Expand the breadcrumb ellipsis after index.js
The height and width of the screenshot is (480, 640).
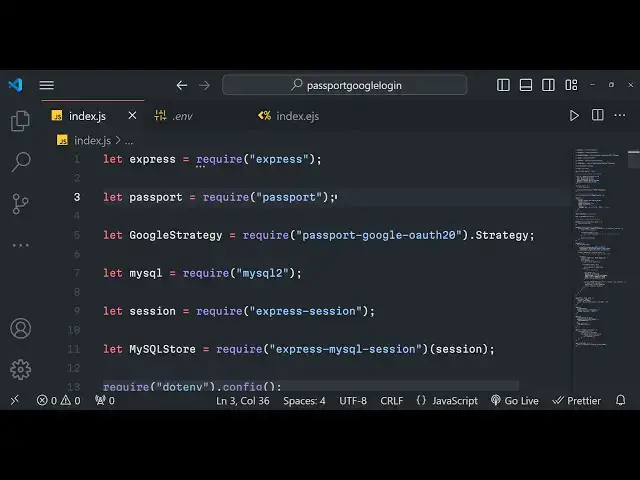click(129, 141)
